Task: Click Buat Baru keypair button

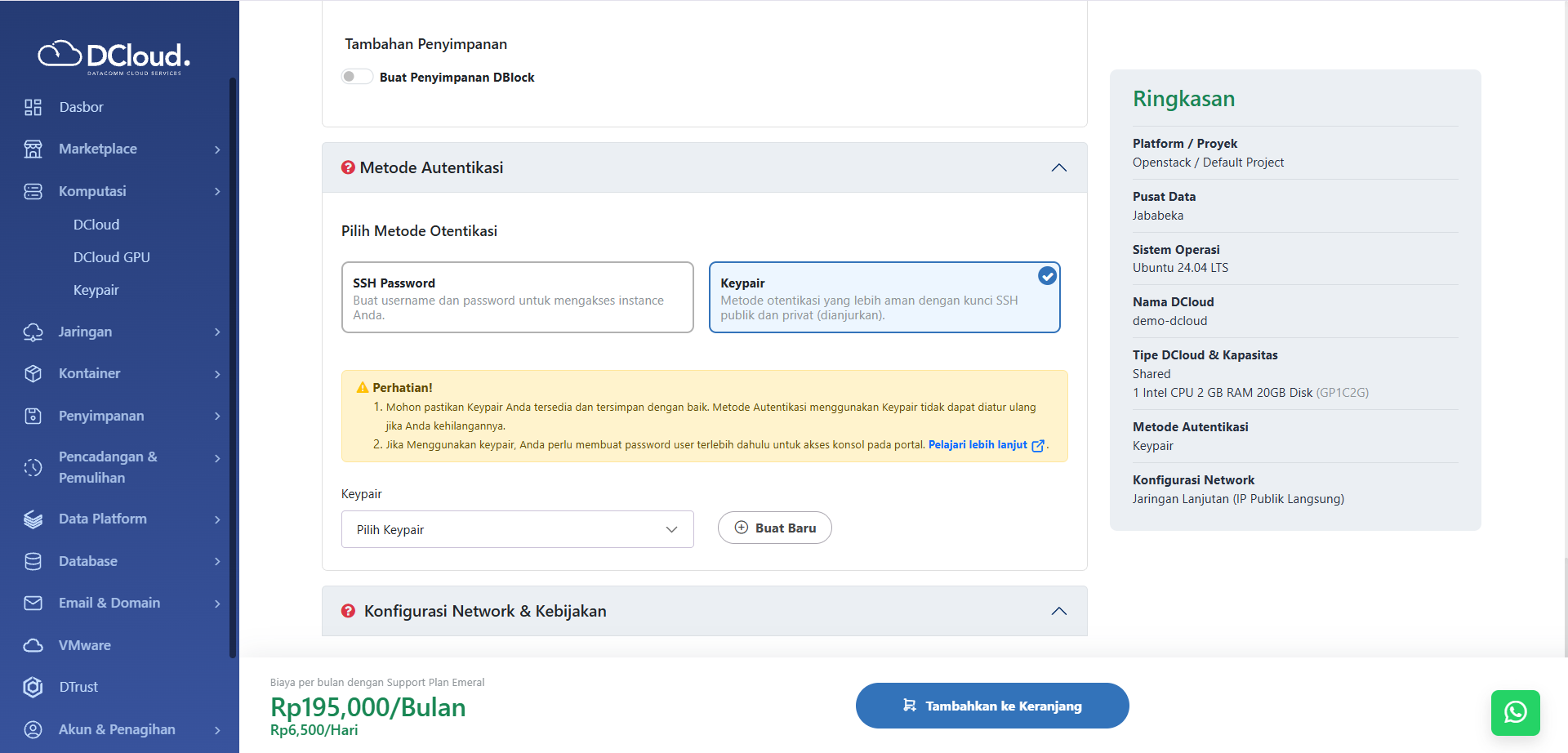Action: [774, 528]
